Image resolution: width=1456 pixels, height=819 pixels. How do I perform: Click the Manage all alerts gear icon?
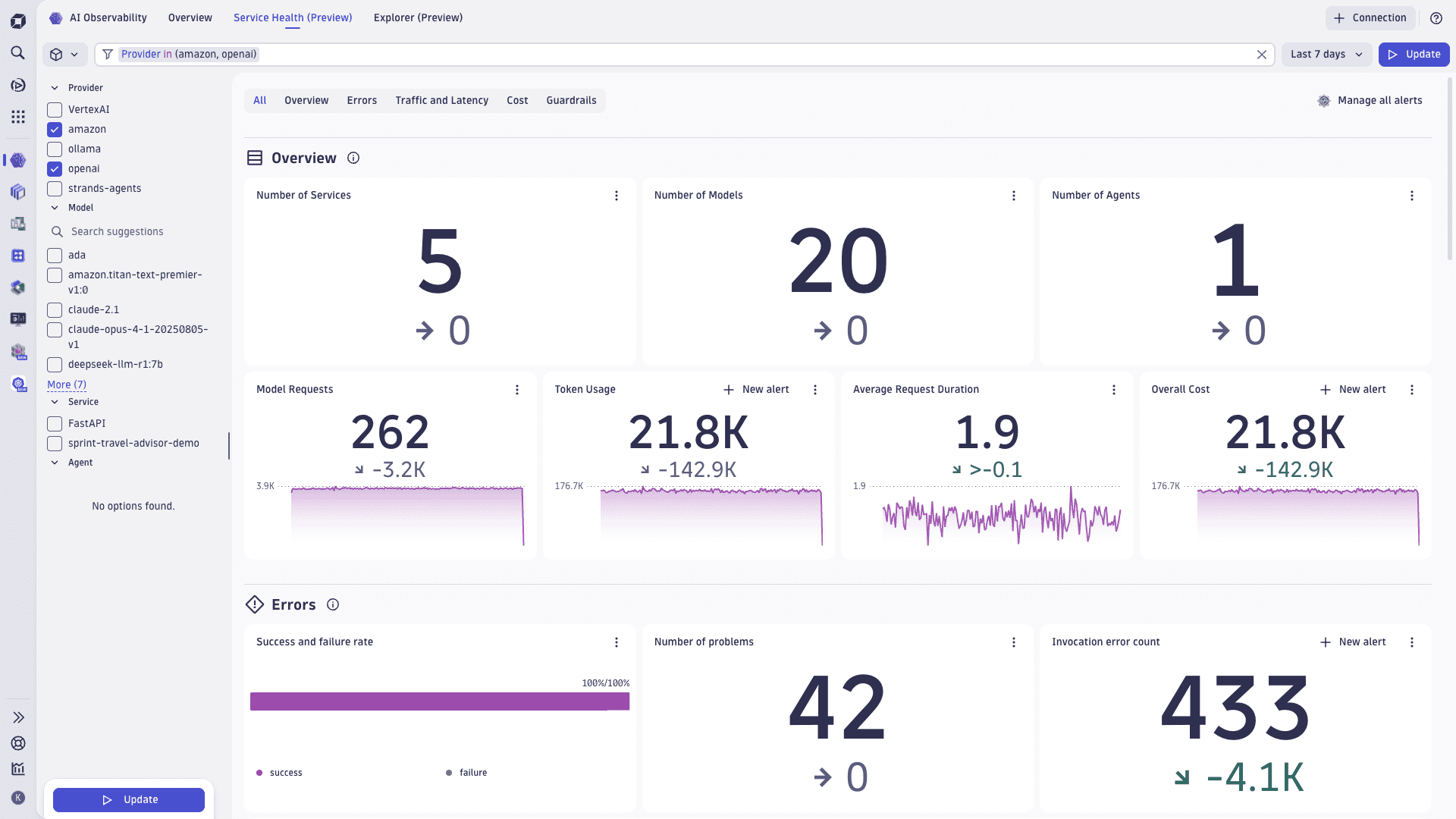pos(1324,100)
